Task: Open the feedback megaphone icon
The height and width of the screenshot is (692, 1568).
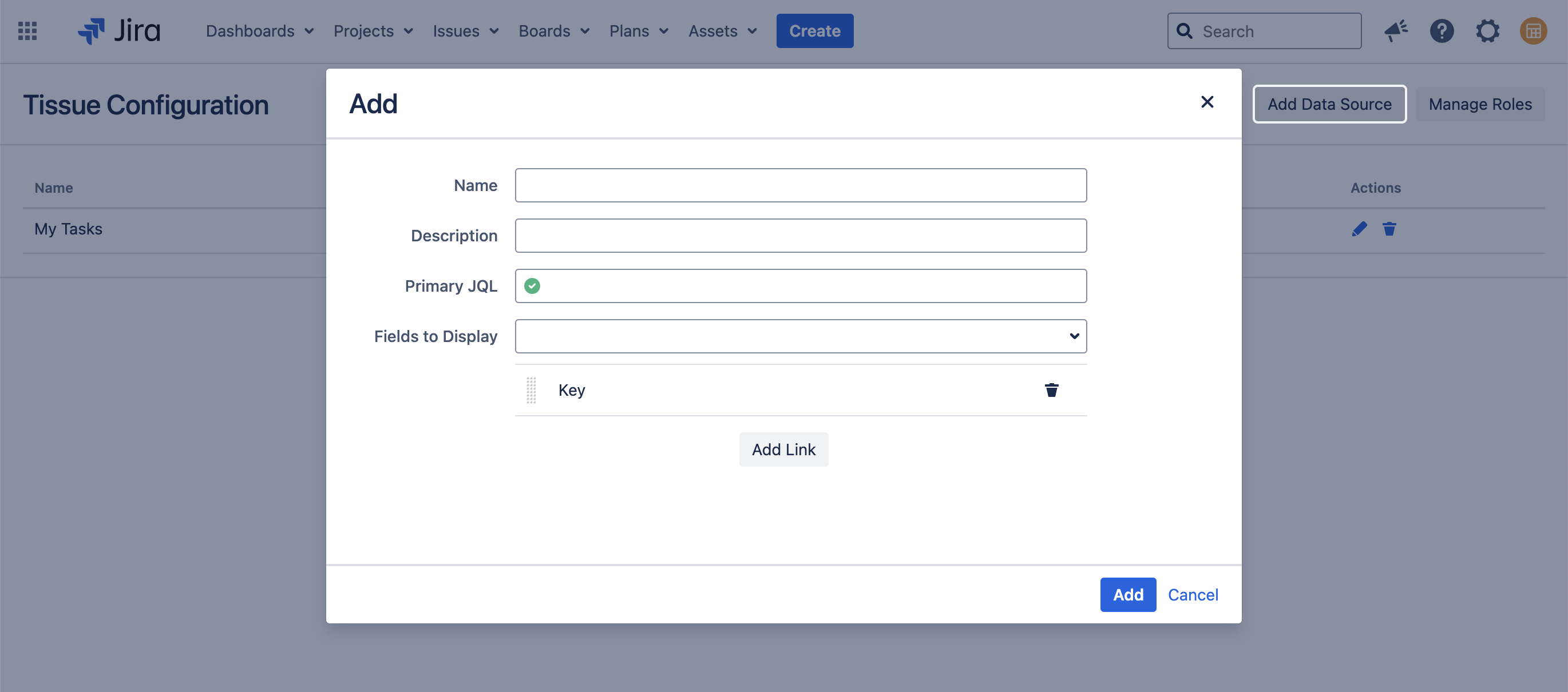Action: coord(1395,31)
